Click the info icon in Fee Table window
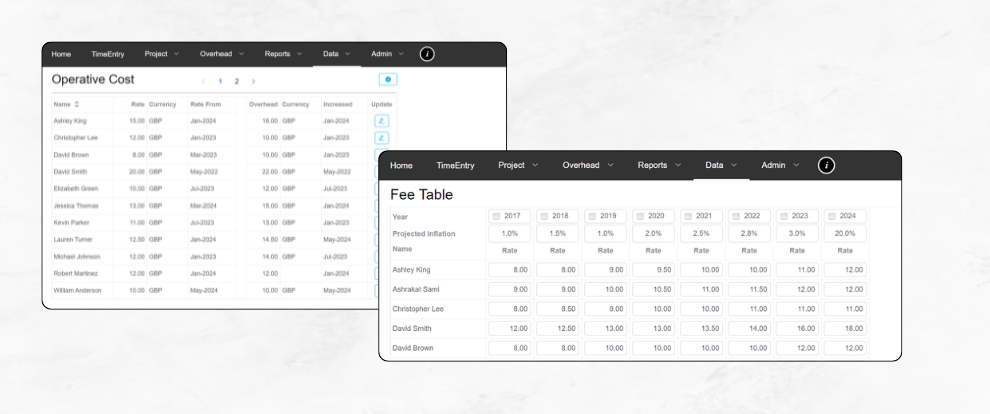Viewport: 990px width, 414px height. pos(826,165)
